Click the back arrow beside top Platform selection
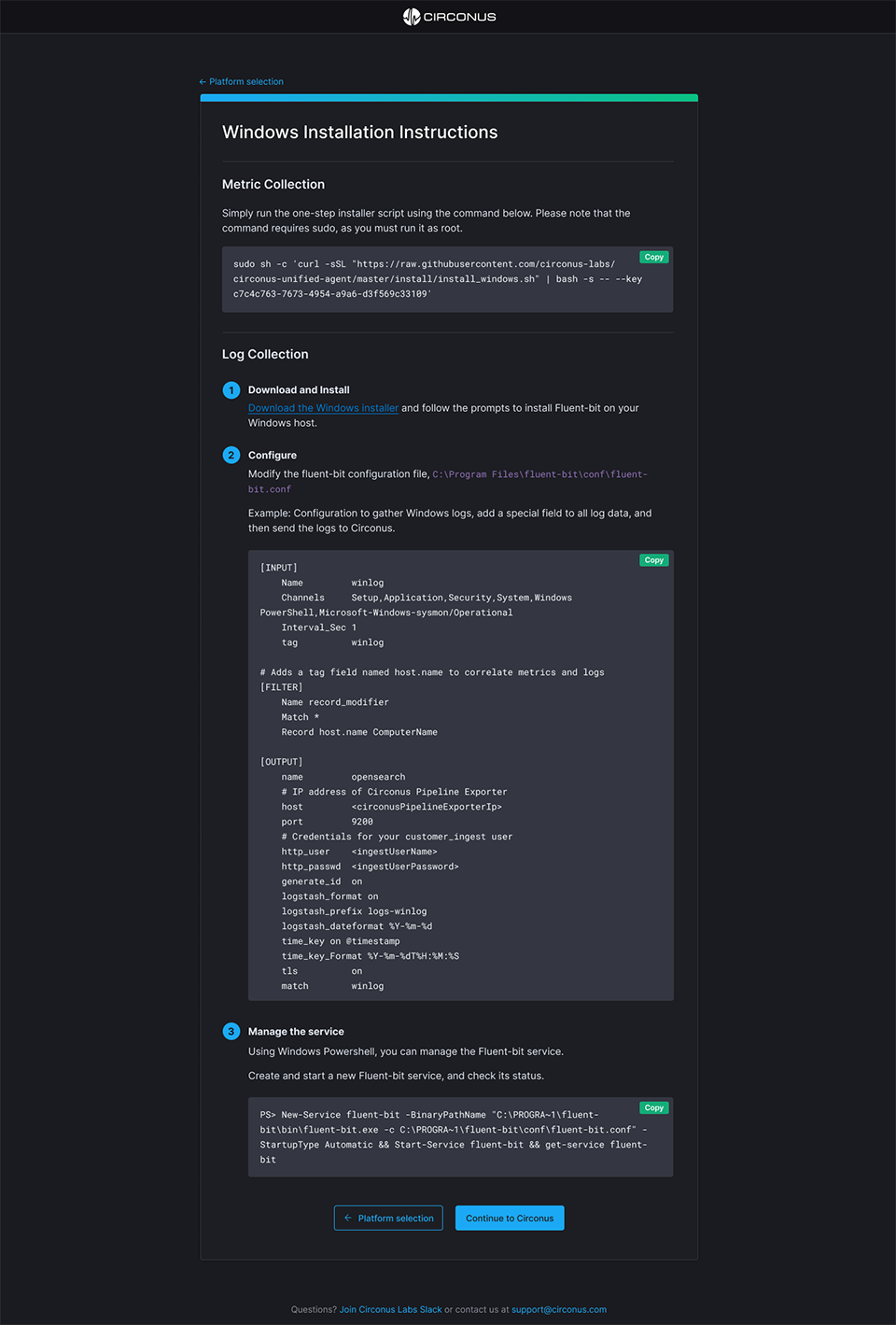This screenshot has height=1325, width=896. [203, 82]
